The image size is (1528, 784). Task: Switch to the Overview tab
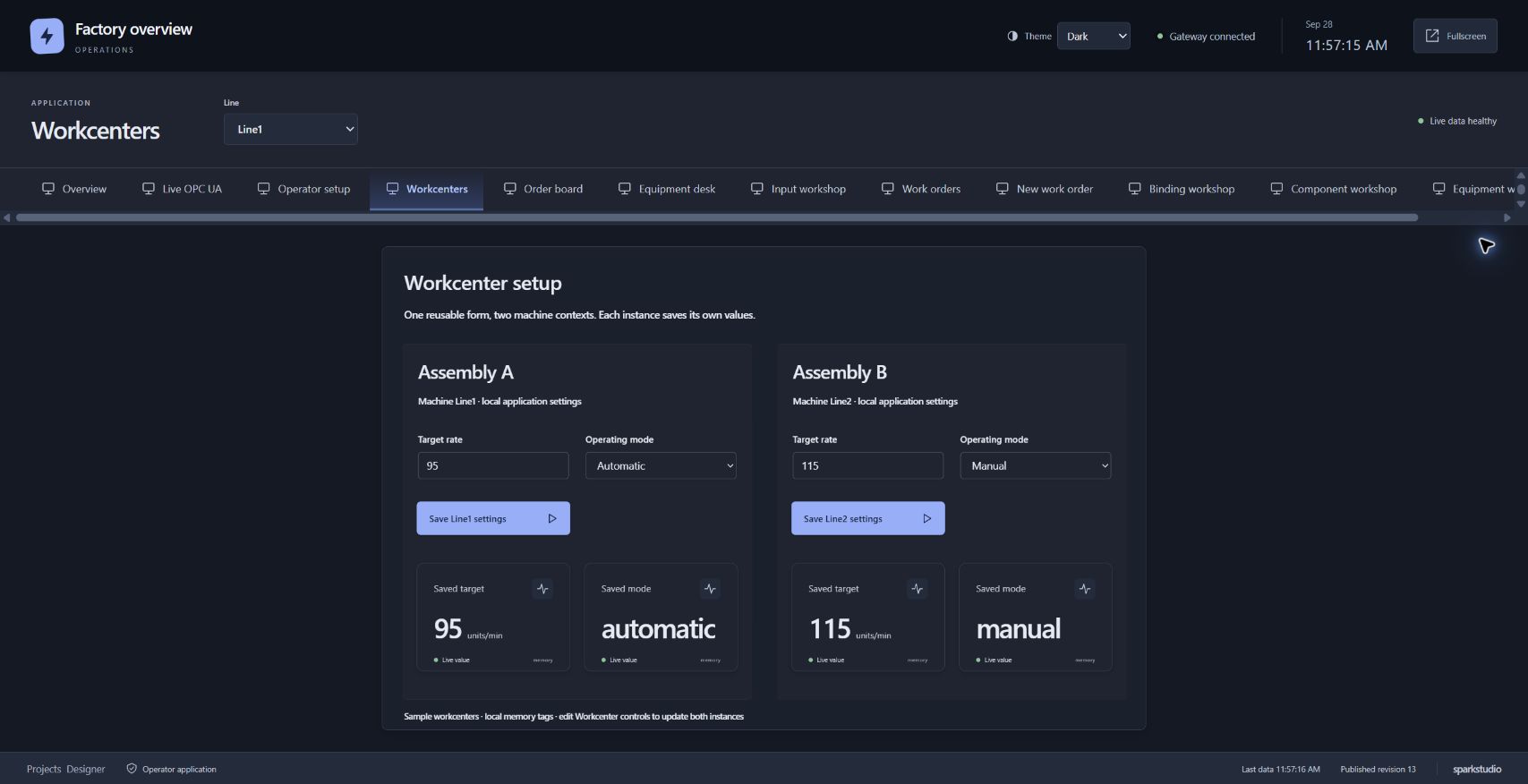(x=74, y=189)
